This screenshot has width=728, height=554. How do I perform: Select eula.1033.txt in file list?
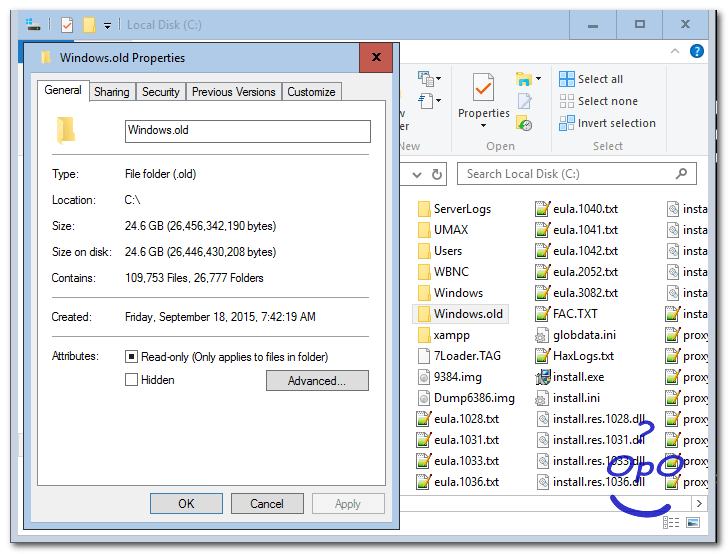pyautogui.click(x=458, y=461)
